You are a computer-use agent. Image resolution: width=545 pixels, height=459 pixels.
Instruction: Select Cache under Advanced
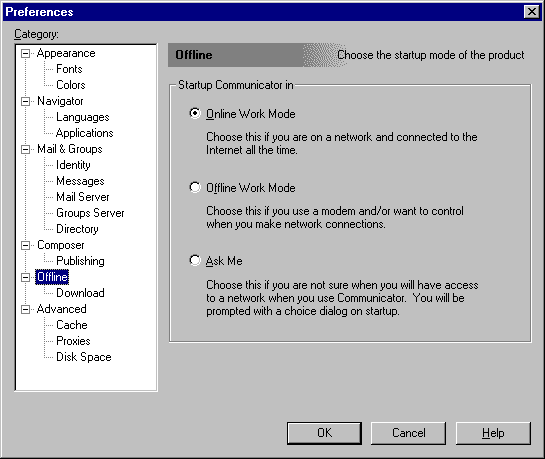72,325
